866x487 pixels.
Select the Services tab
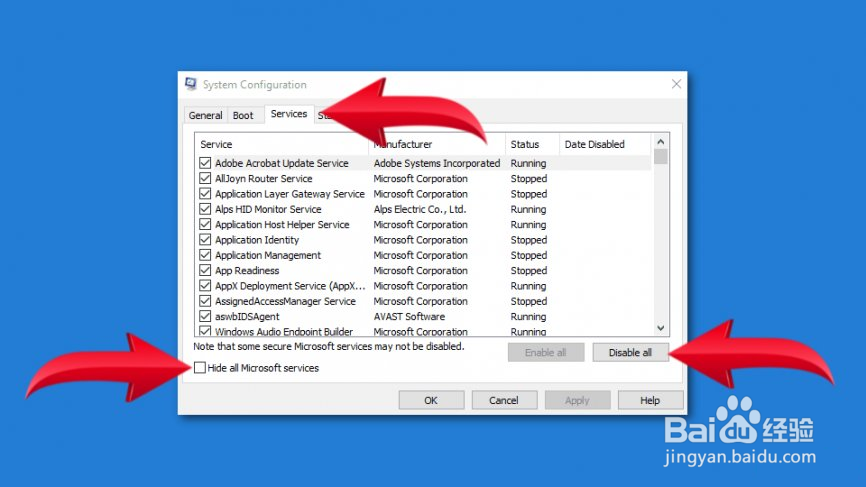(x=289, y=114)
